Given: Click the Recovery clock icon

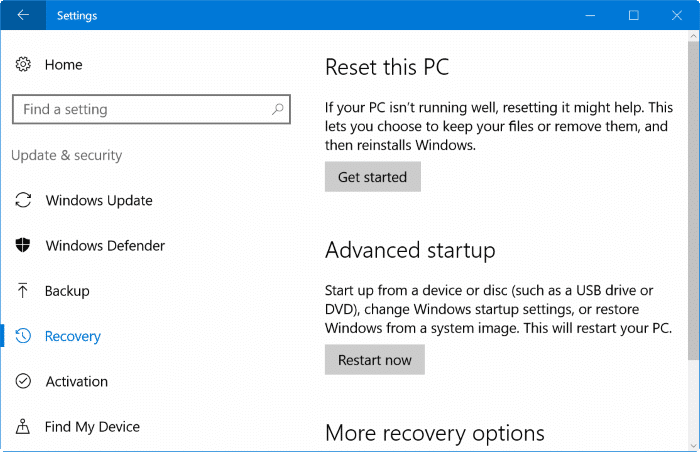Looking at the screenshot, I should (23, 336).
